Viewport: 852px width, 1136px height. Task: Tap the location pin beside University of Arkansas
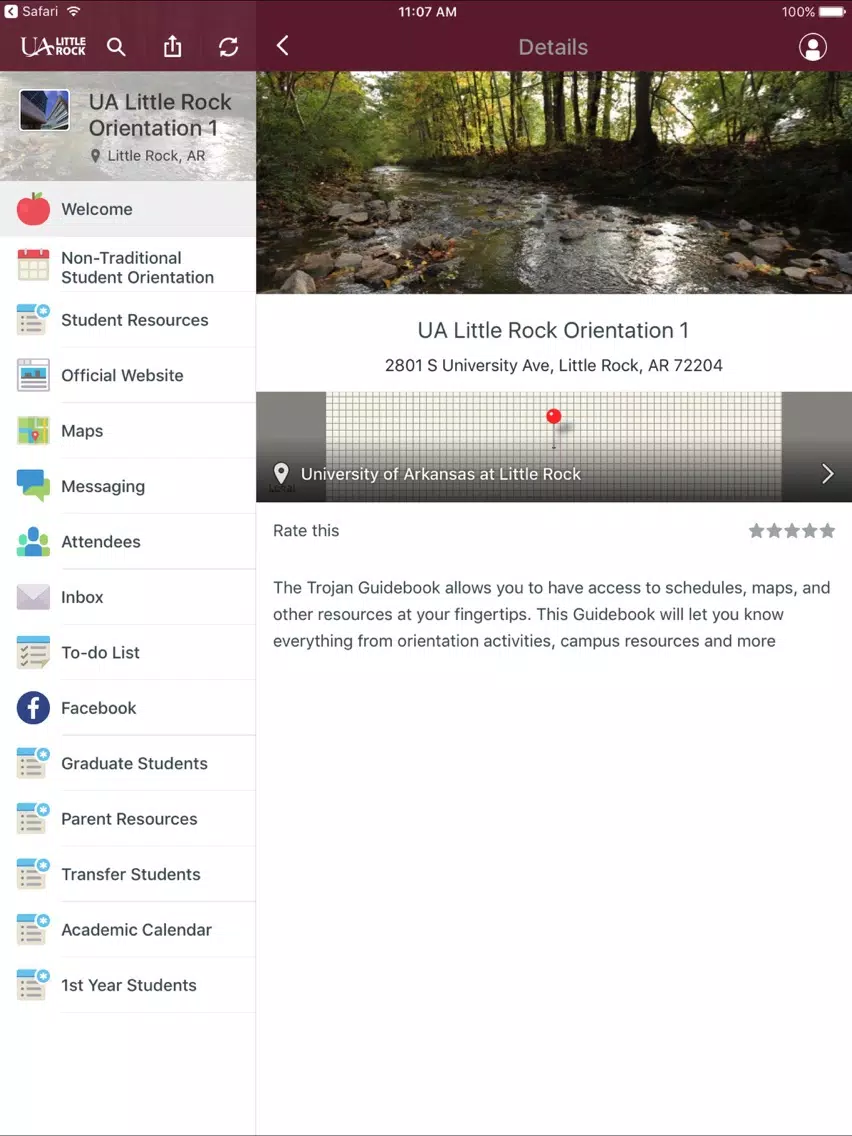pos(281,473)
